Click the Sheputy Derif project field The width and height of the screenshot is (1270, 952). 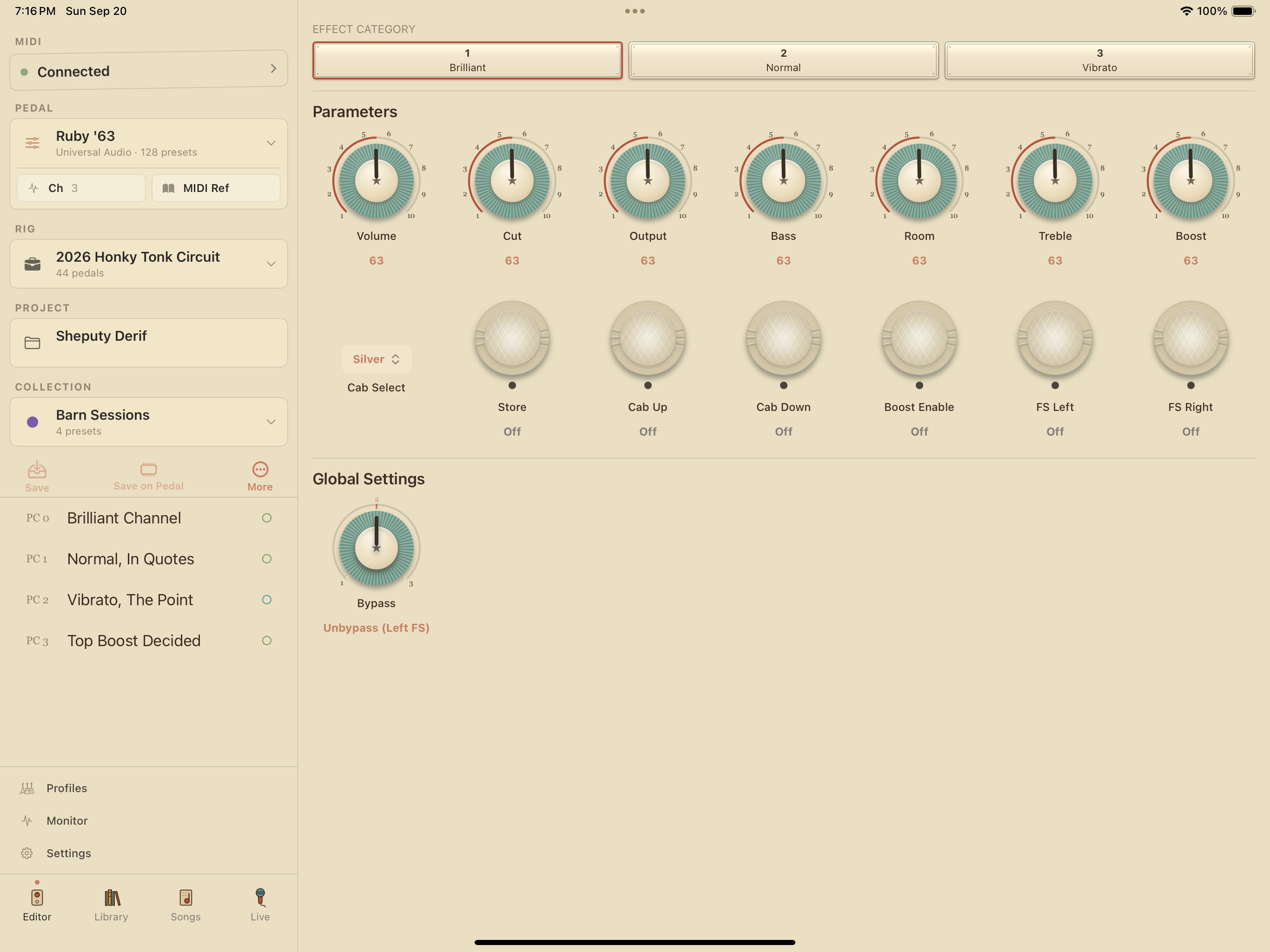coord(149,343)
